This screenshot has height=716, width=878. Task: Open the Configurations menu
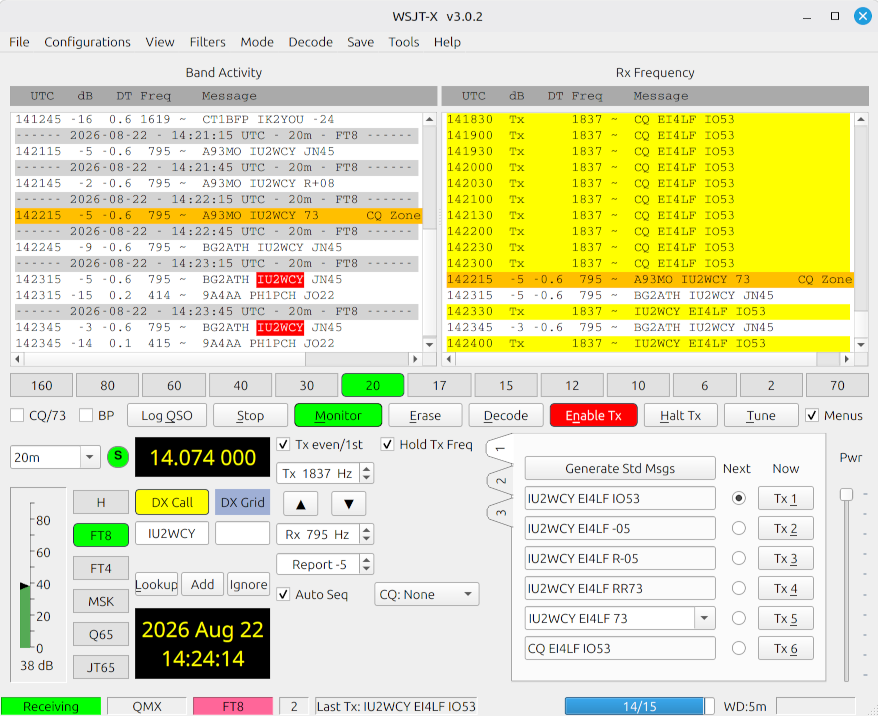[x=87, y=42]
